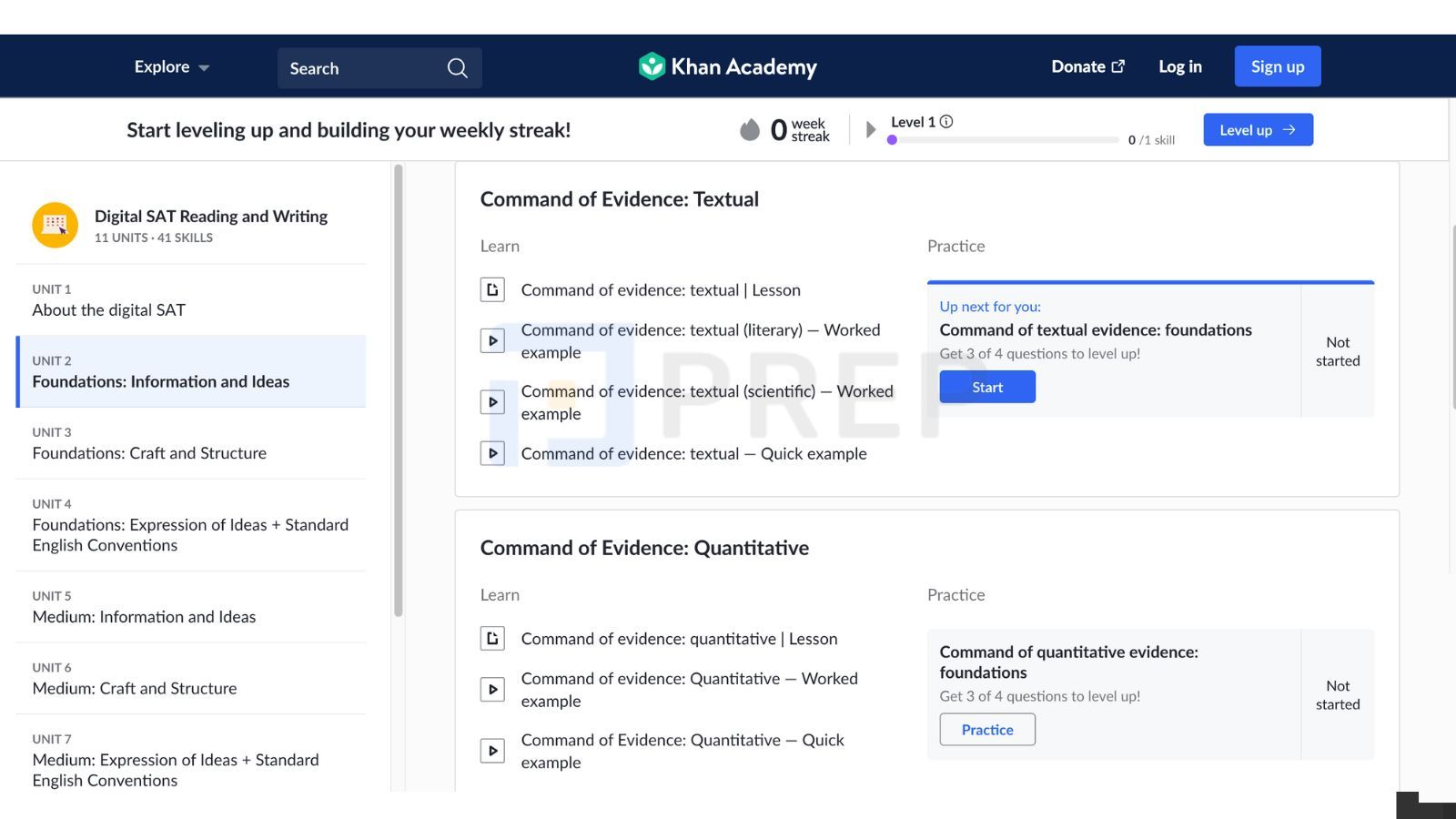Click the Digital SAT course badge icon
The height and width of the screenshot is (819, 1456).
[55, 225]
